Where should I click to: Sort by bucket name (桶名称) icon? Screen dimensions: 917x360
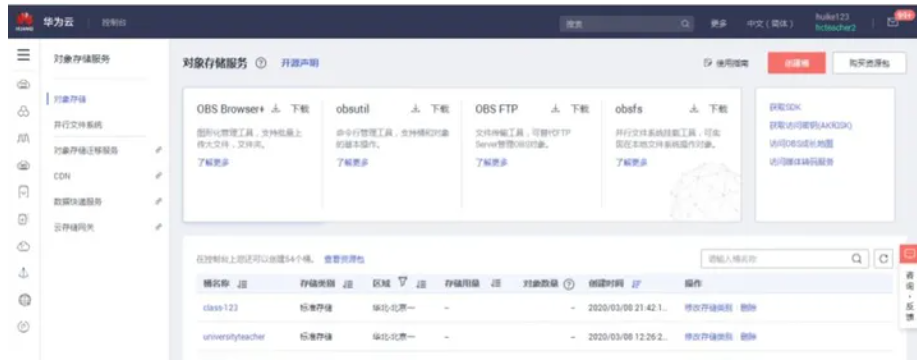tap(242, 284)
